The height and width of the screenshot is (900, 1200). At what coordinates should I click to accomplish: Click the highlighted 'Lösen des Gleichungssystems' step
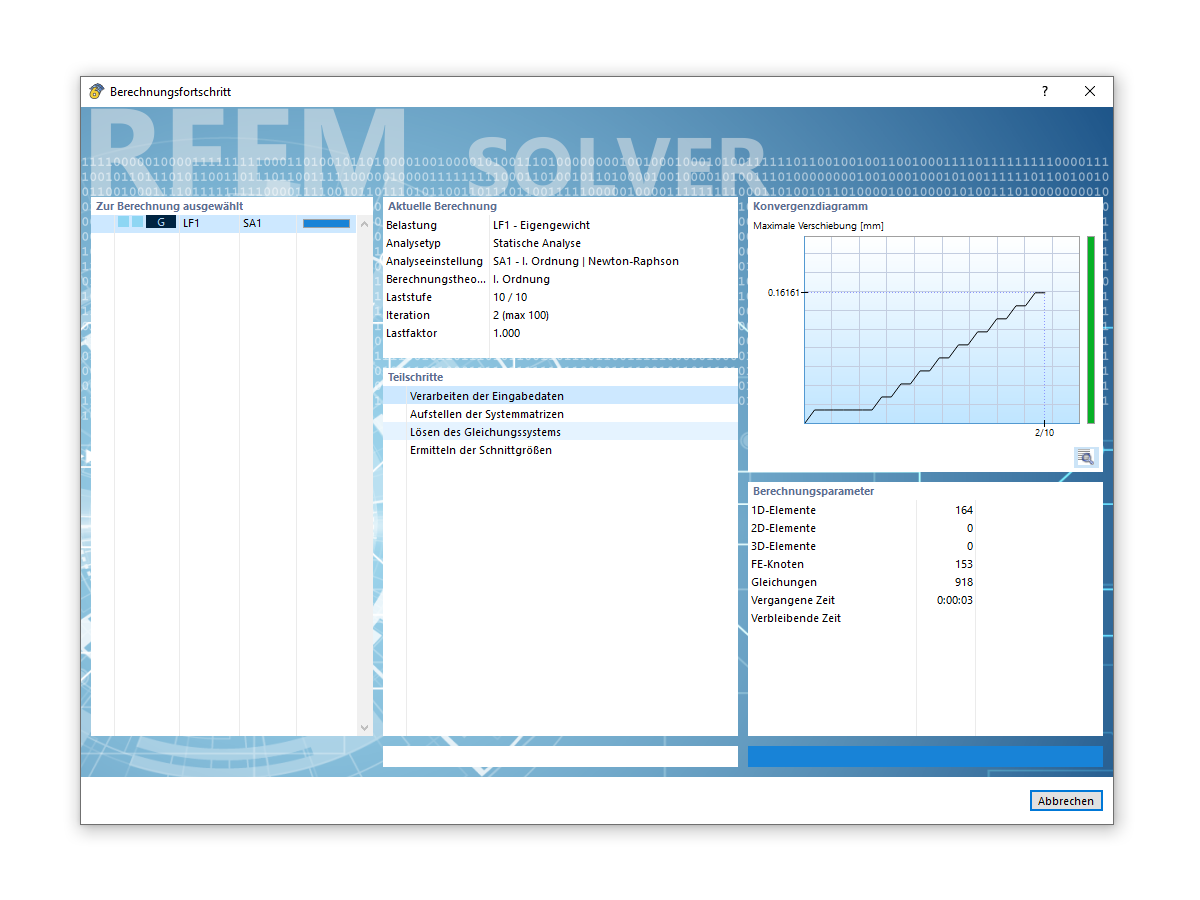coord(487,431)
